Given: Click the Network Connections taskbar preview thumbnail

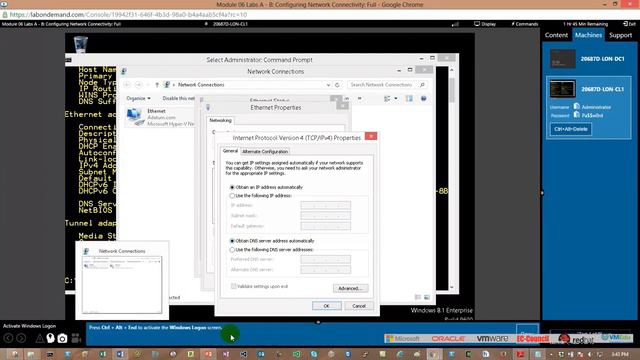Looking at the screenshot, I should pyautogui.click(x=122, y=284).
